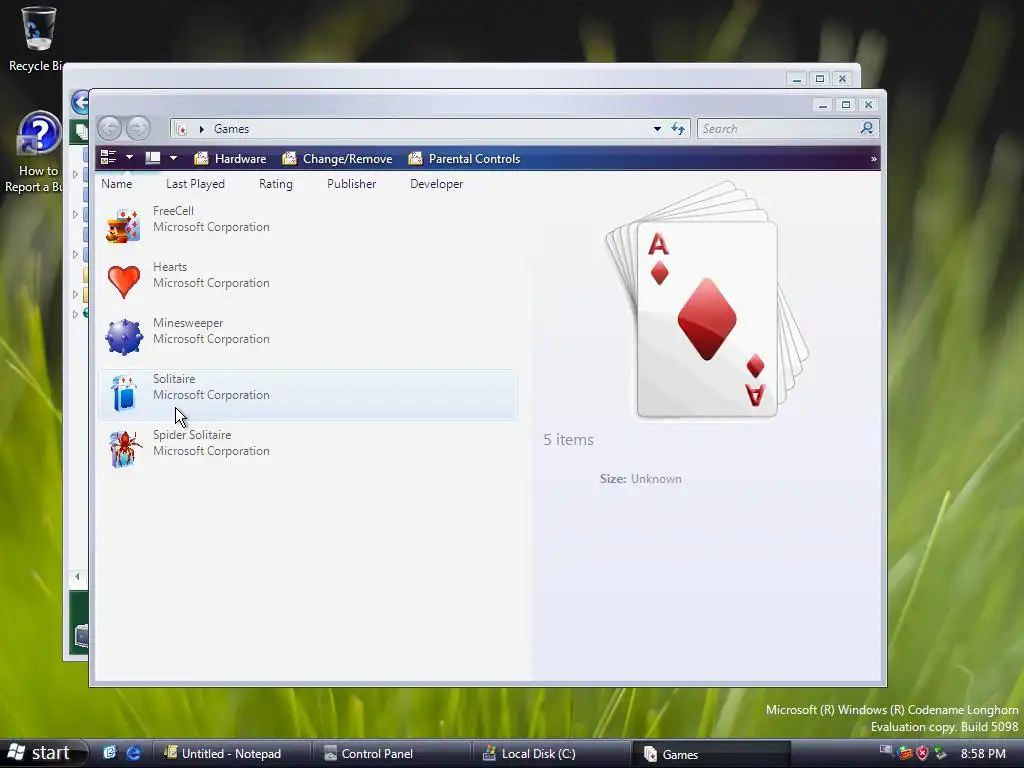Click the Spider Solitaire name text
The image size is (1024, 768).
(192, 435)
